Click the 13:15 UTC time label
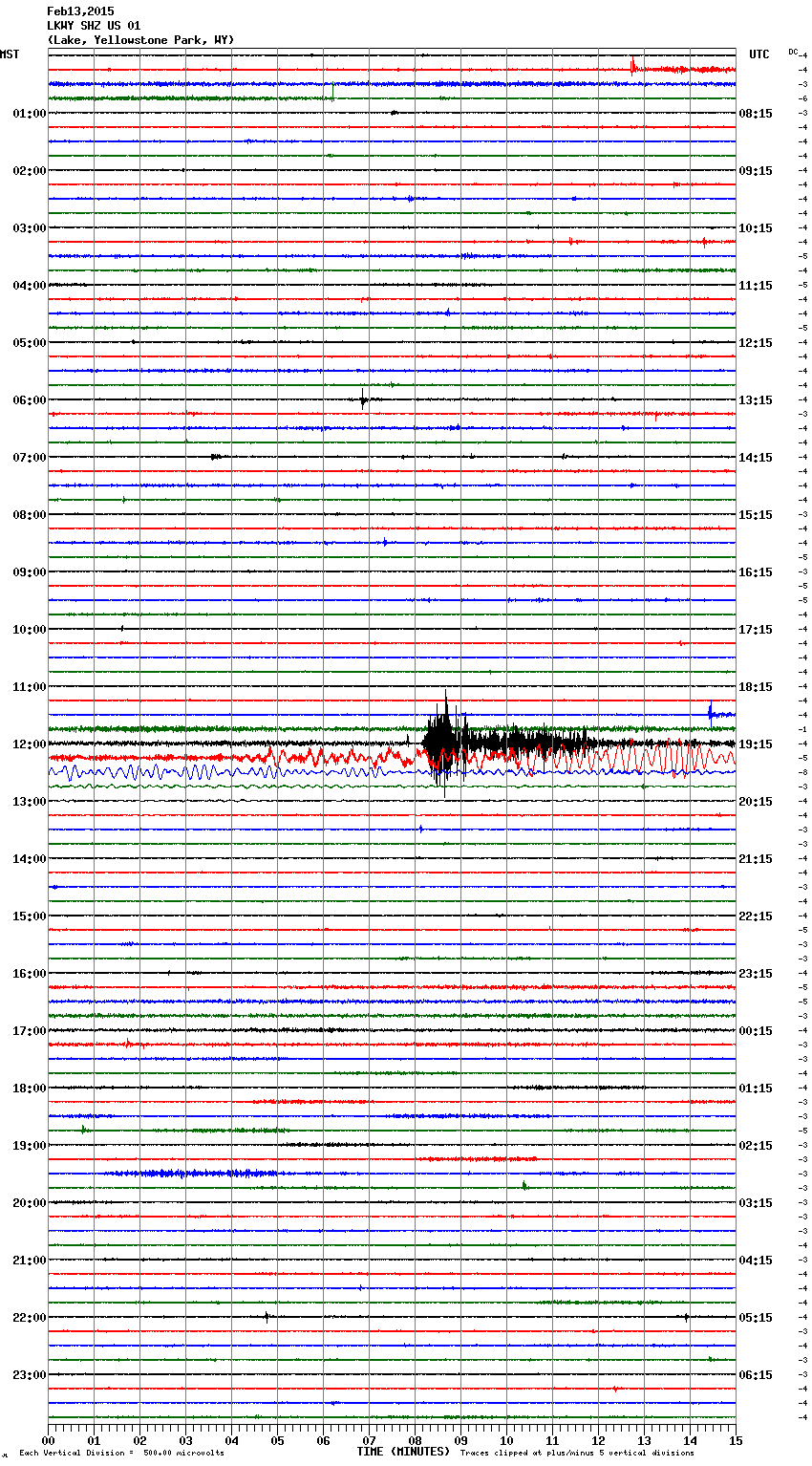The height and width of the screenshot is (1466, 812). point(756,400)
